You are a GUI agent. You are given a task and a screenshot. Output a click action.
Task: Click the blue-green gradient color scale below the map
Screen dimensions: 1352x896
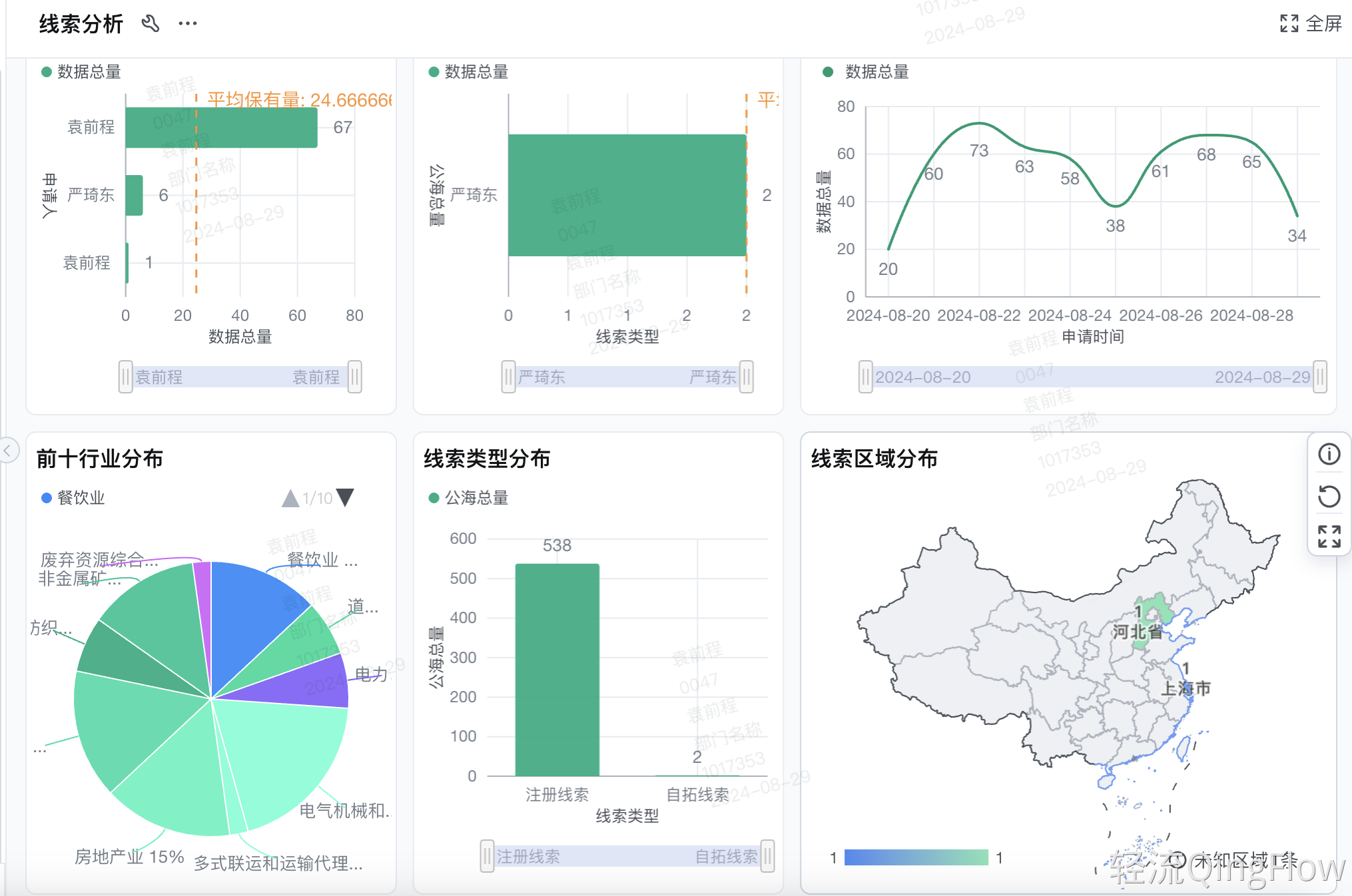915,857
